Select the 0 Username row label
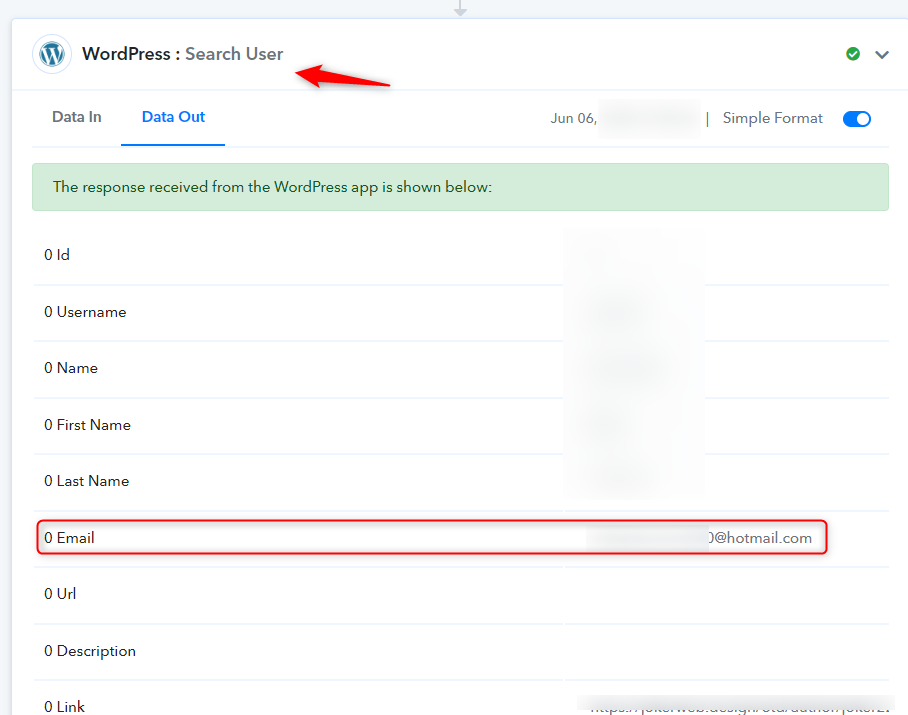This screenshot has width=908, height=715. (85, 312)
